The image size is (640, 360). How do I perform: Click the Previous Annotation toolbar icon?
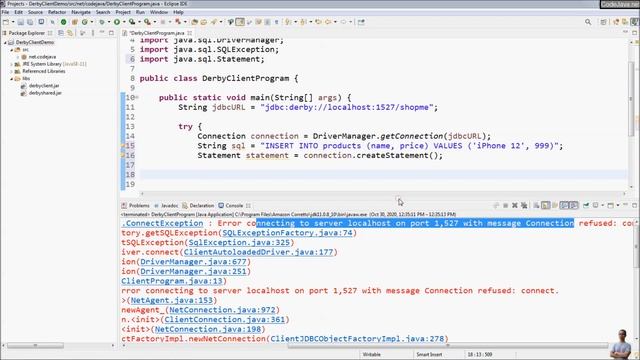303,22
